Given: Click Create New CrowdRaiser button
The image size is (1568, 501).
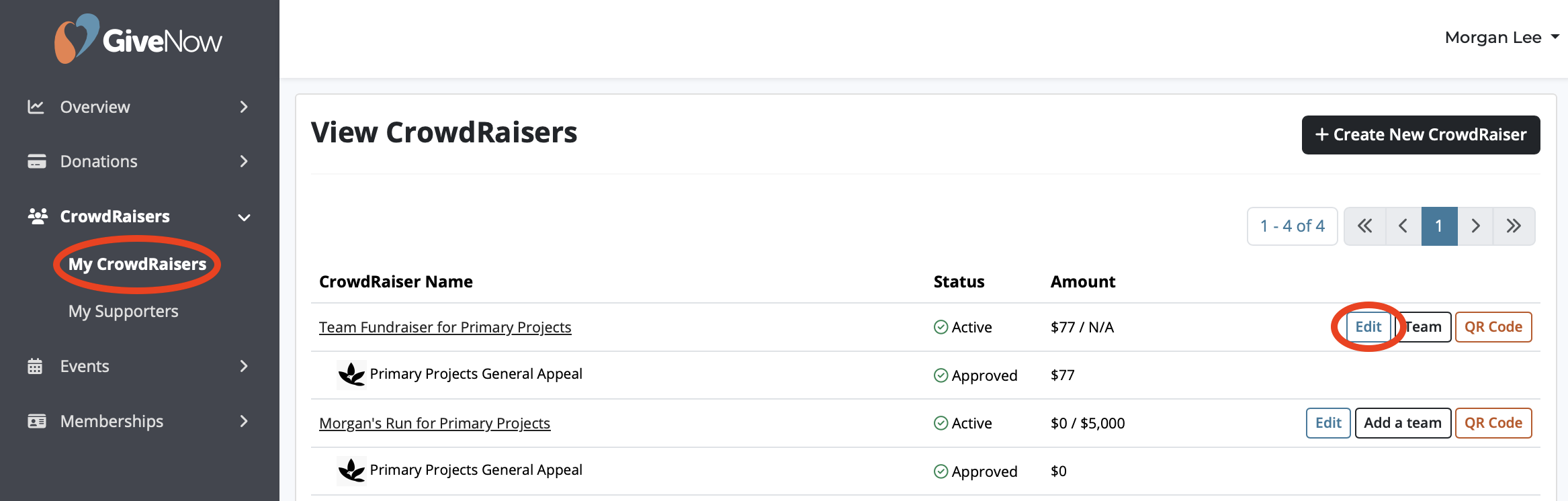Looking at the screenshot, I should pos(1421,135).
